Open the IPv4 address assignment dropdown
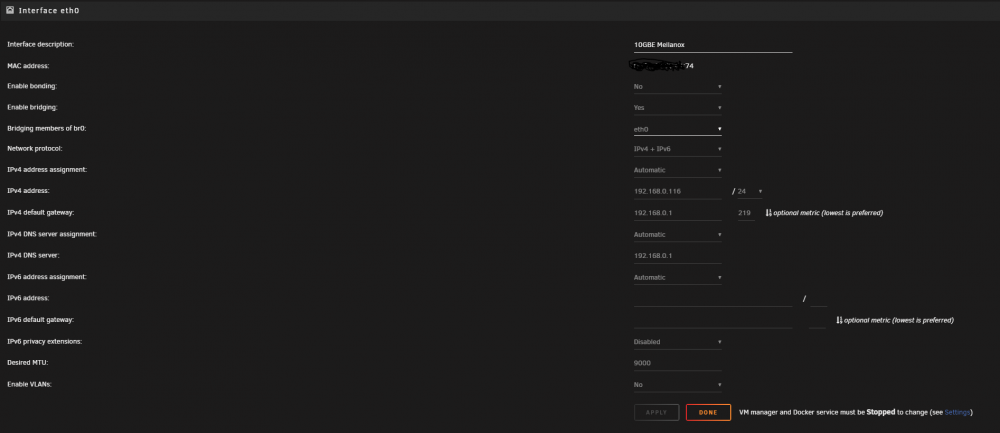Image resolution: width=1000 pixels, height=433 pixels. tap(677, 170)
